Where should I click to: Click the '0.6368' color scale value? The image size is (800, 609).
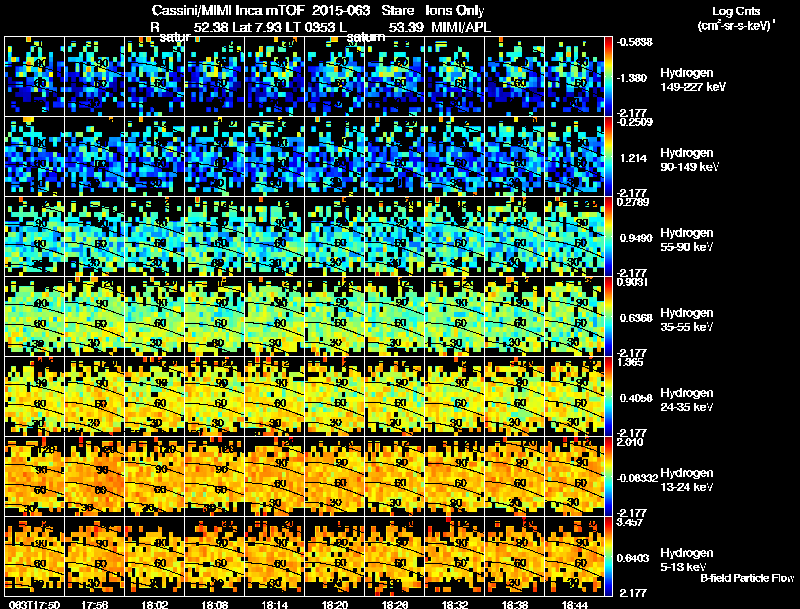point(636,318)
